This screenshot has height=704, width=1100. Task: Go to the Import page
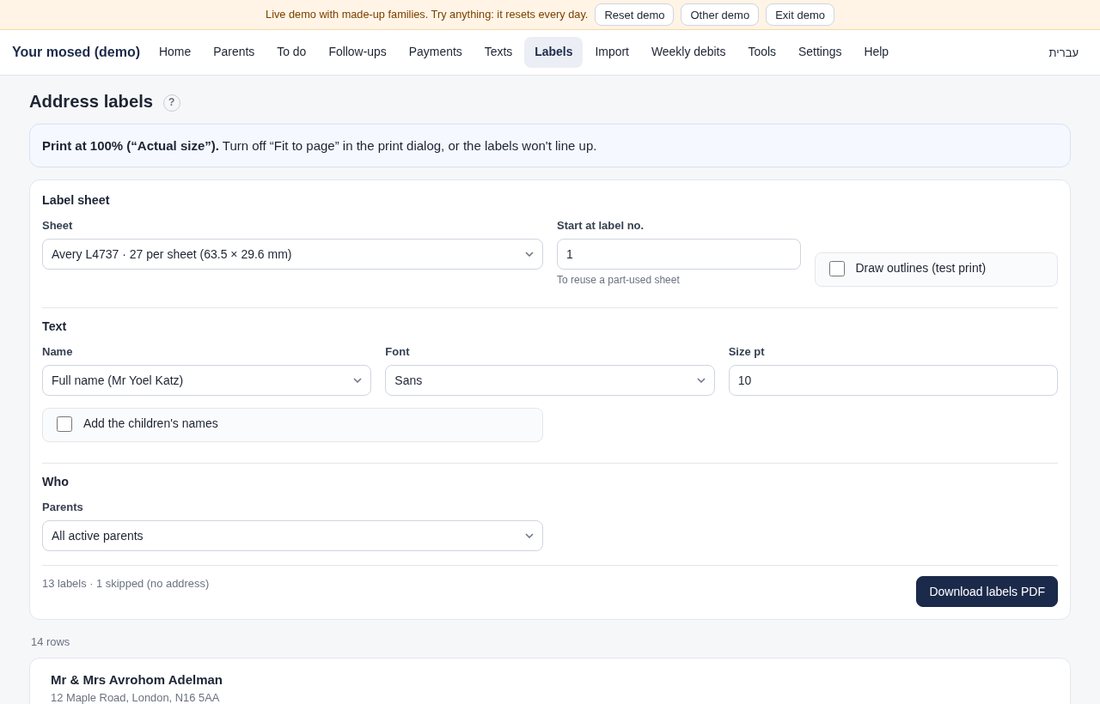[x=612, y=52]
